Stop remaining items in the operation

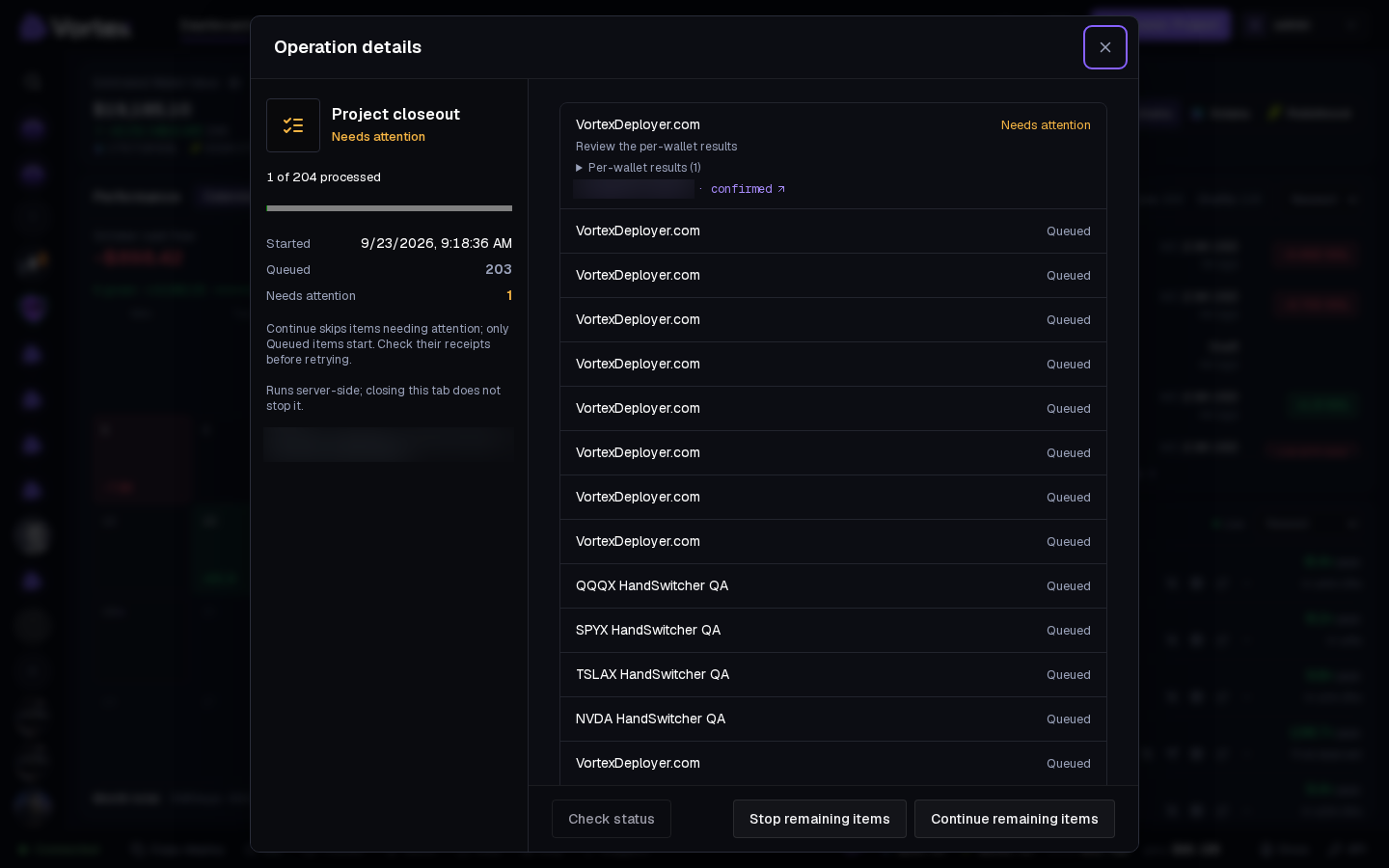tap(820, 819)
